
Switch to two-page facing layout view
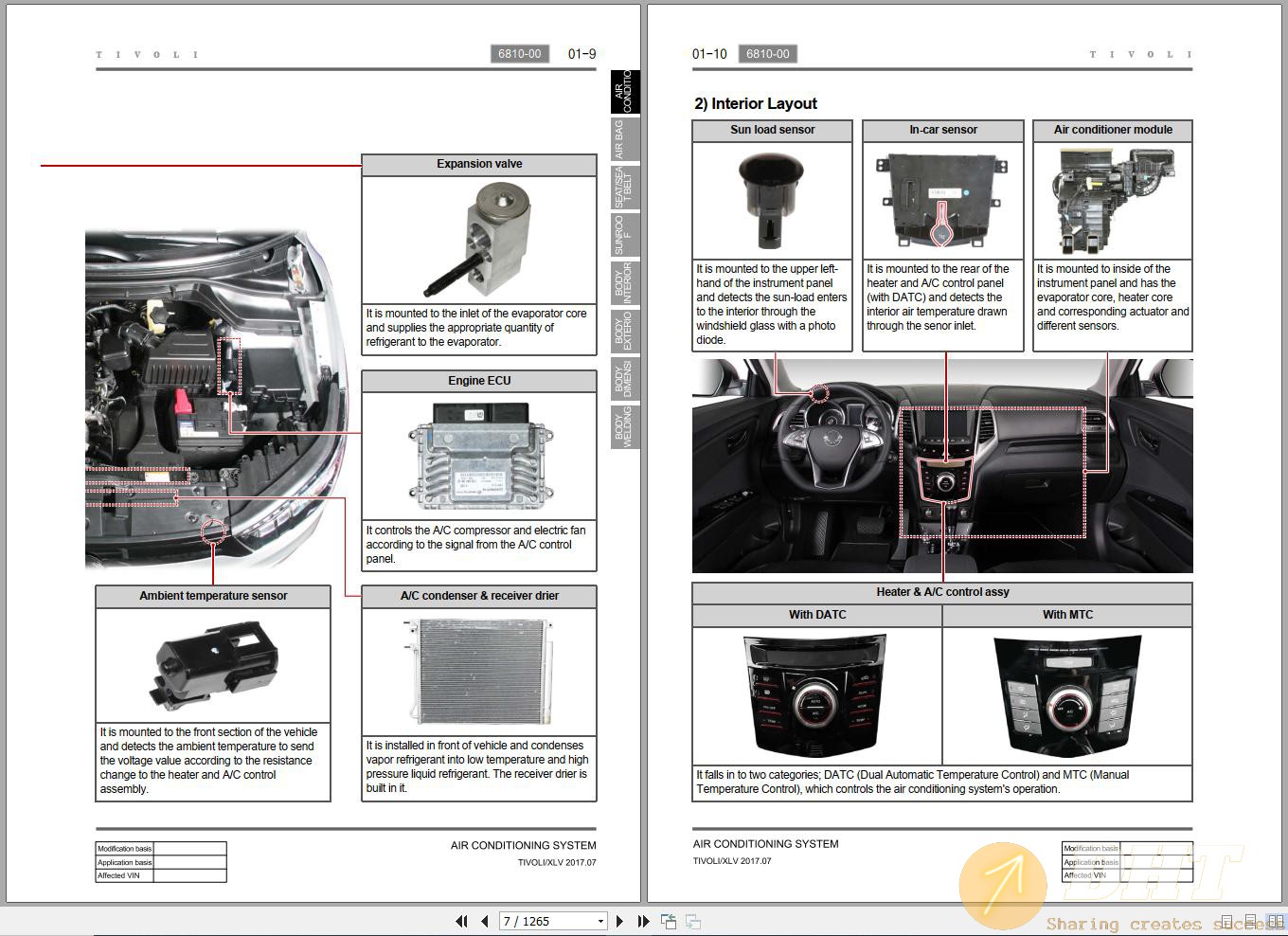(1275, 921)
